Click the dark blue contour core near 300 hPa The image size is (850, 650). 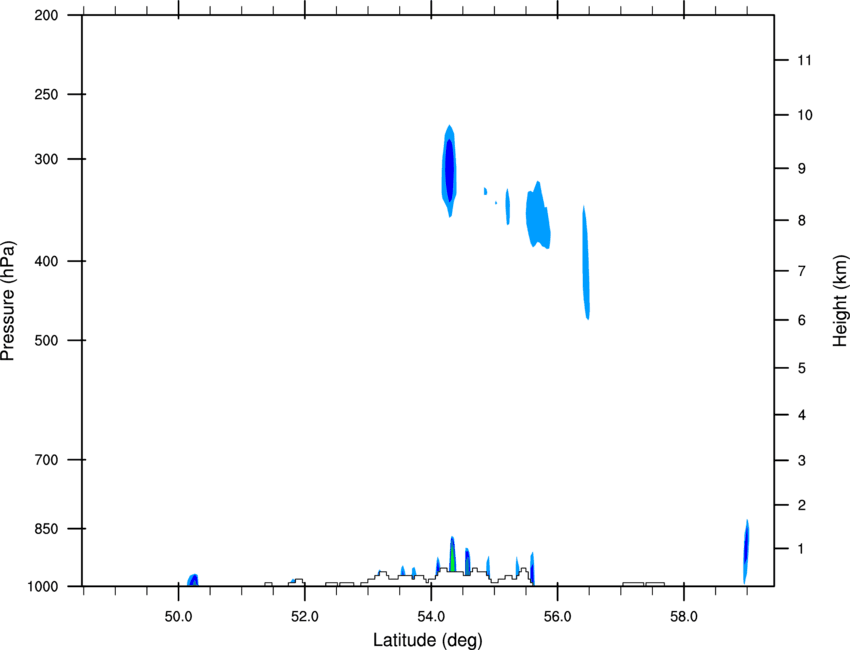coord(449,170)
